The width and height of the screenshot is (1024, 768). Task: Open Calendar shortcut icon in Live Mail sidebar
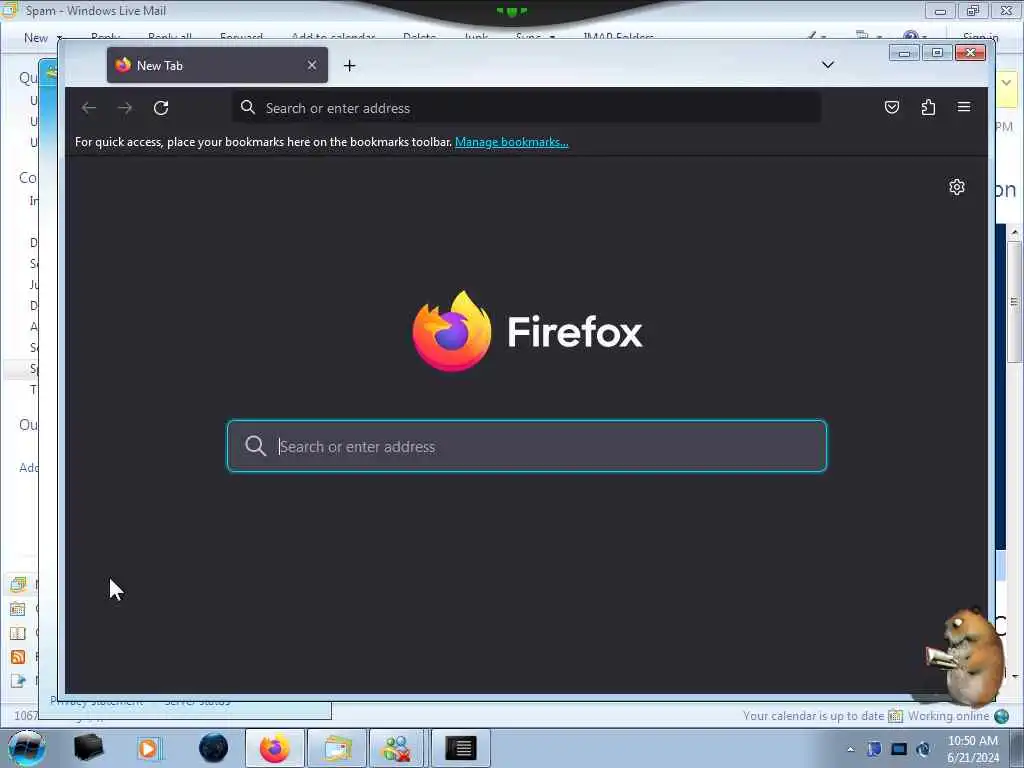coord(18,609)
